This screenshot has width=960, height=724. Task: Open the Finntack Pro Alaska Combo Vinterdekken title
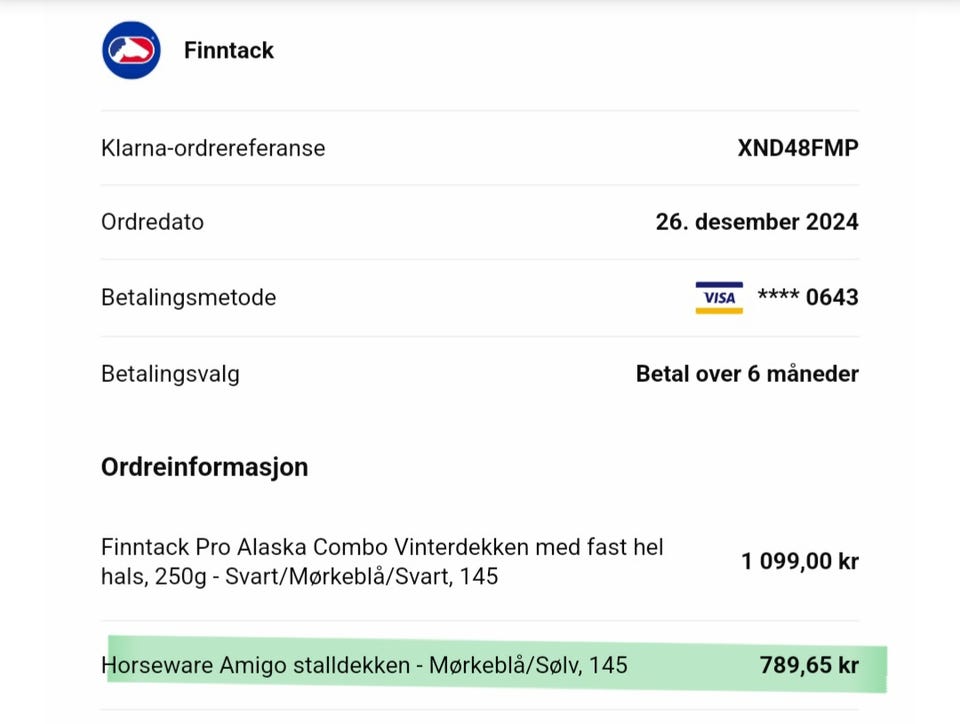pos(381,548)
